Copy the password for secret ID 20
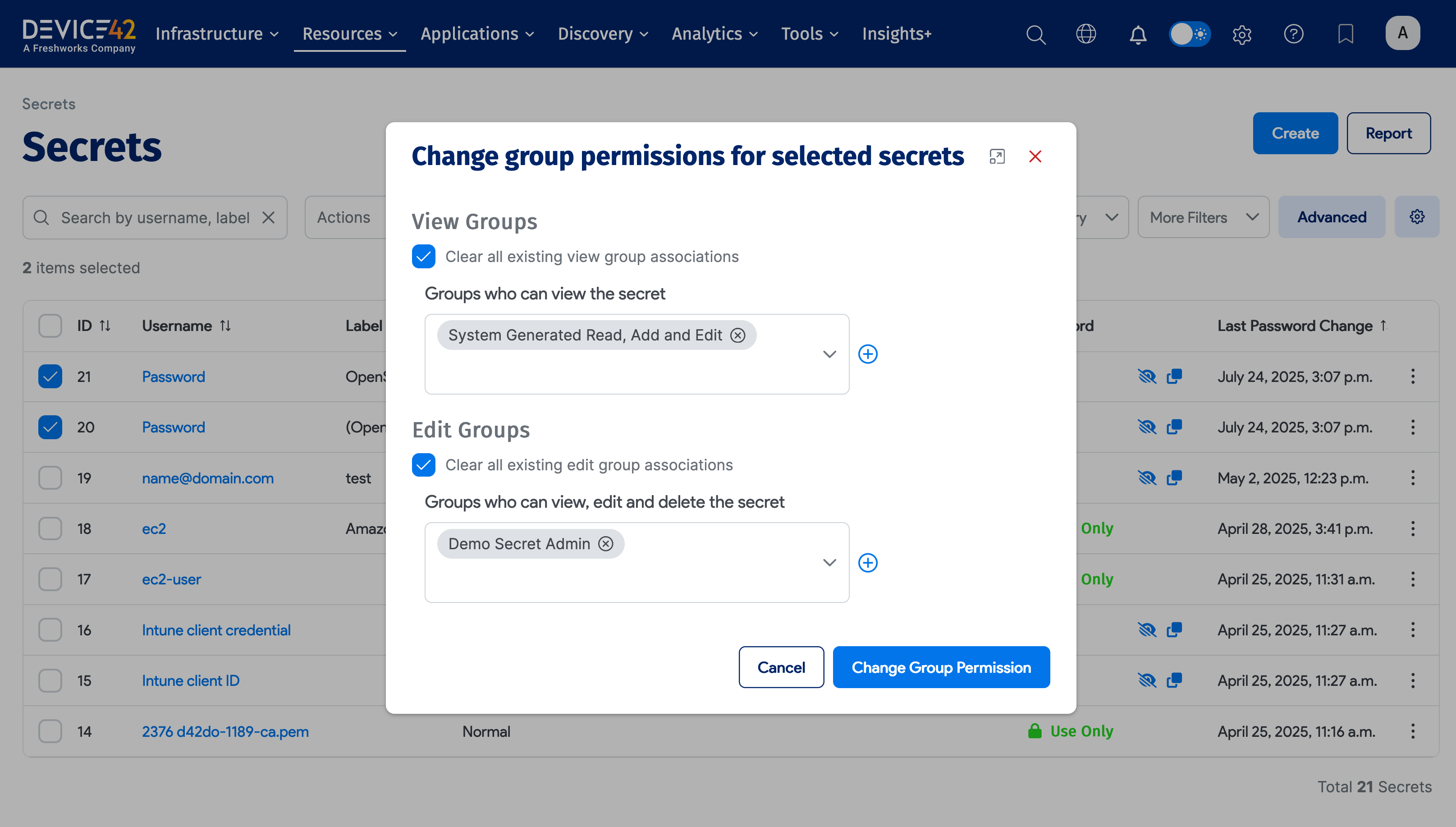 pyautogui.click(x=1174, y=427)
